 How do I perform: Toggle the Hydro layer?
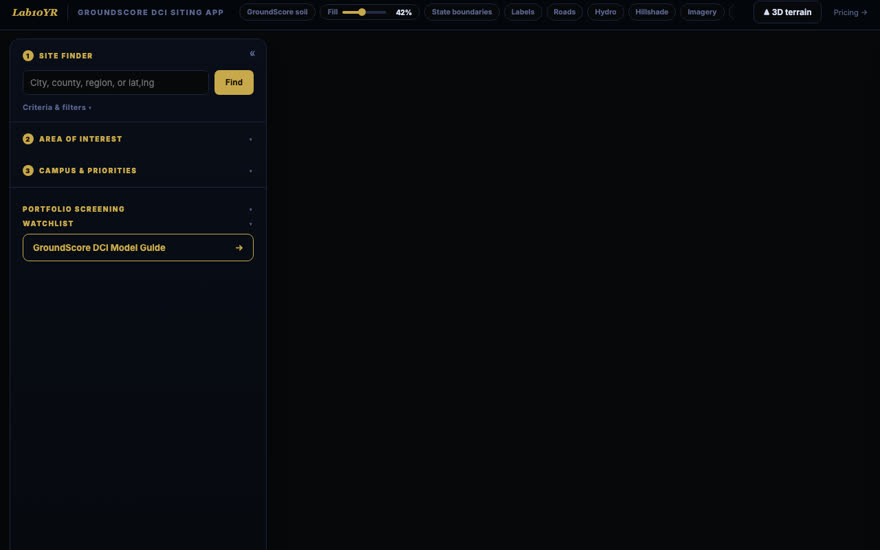(x=605, y=12)
